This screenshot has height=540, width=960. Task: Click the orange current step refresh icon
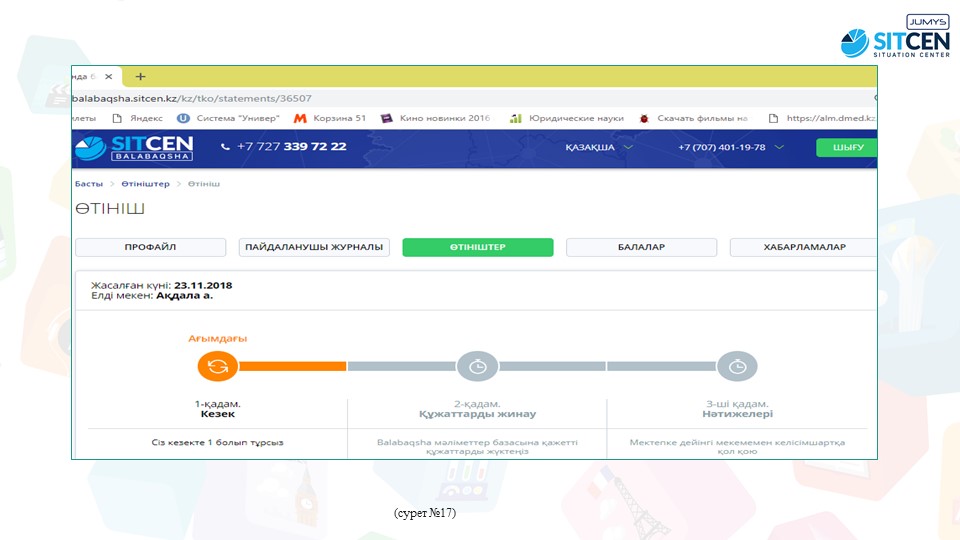point(217,367)
